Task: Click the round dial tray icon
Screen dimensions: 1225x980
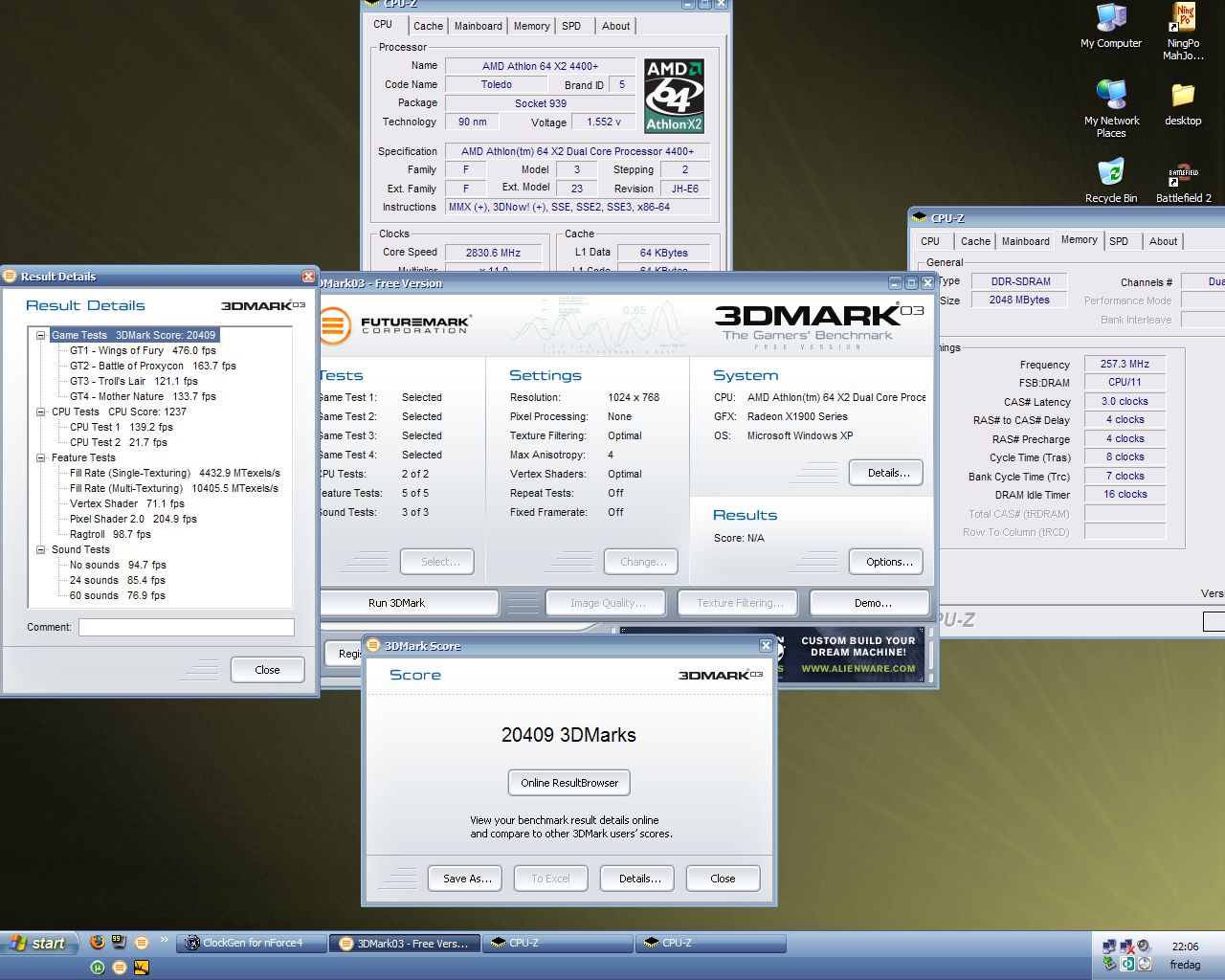Action: pyautogui.click(x=1145, y=964)
